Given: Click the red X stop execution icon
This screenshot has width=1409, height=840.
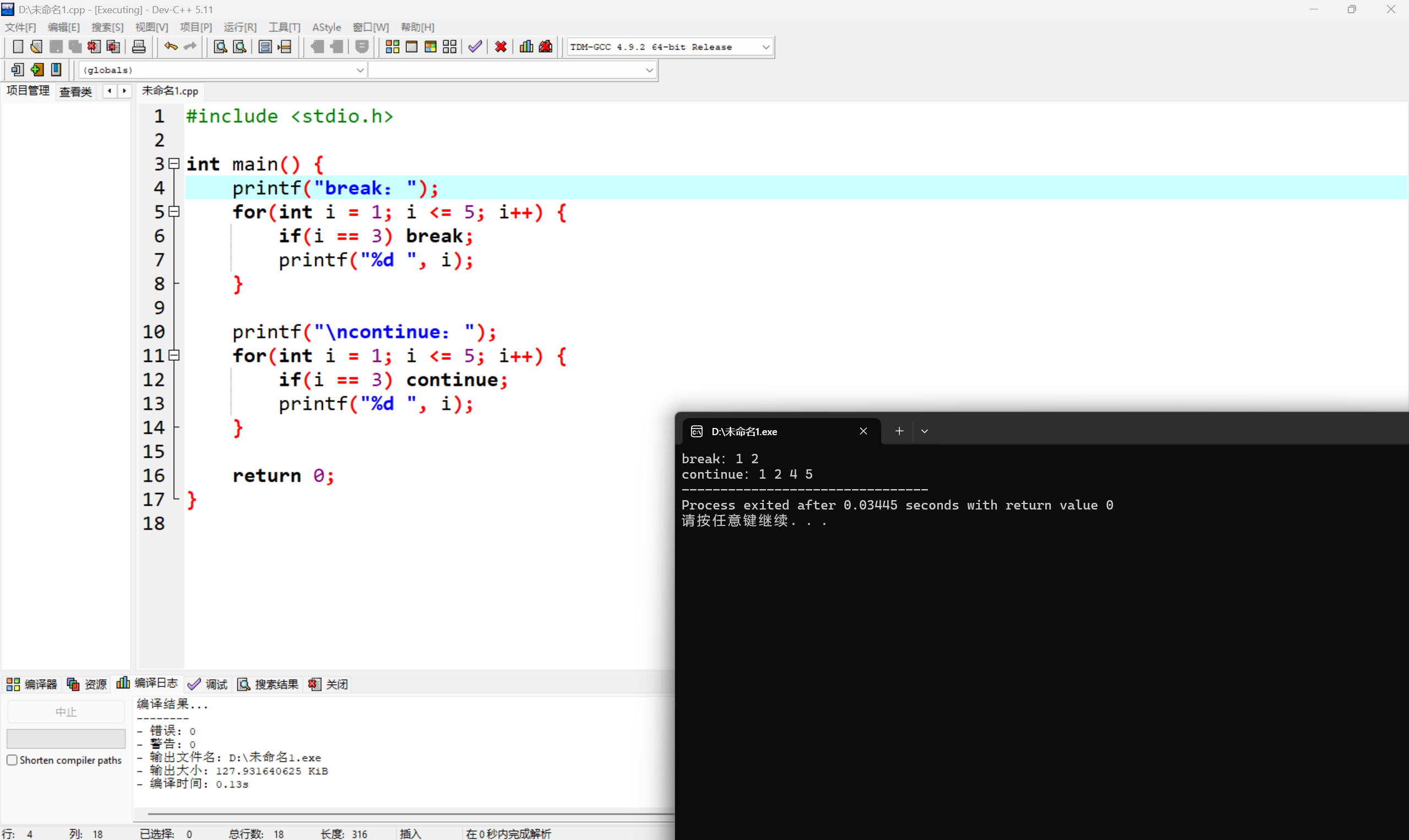Looking at the screenshot, I should pyautogui.click(x=500, y=47).
